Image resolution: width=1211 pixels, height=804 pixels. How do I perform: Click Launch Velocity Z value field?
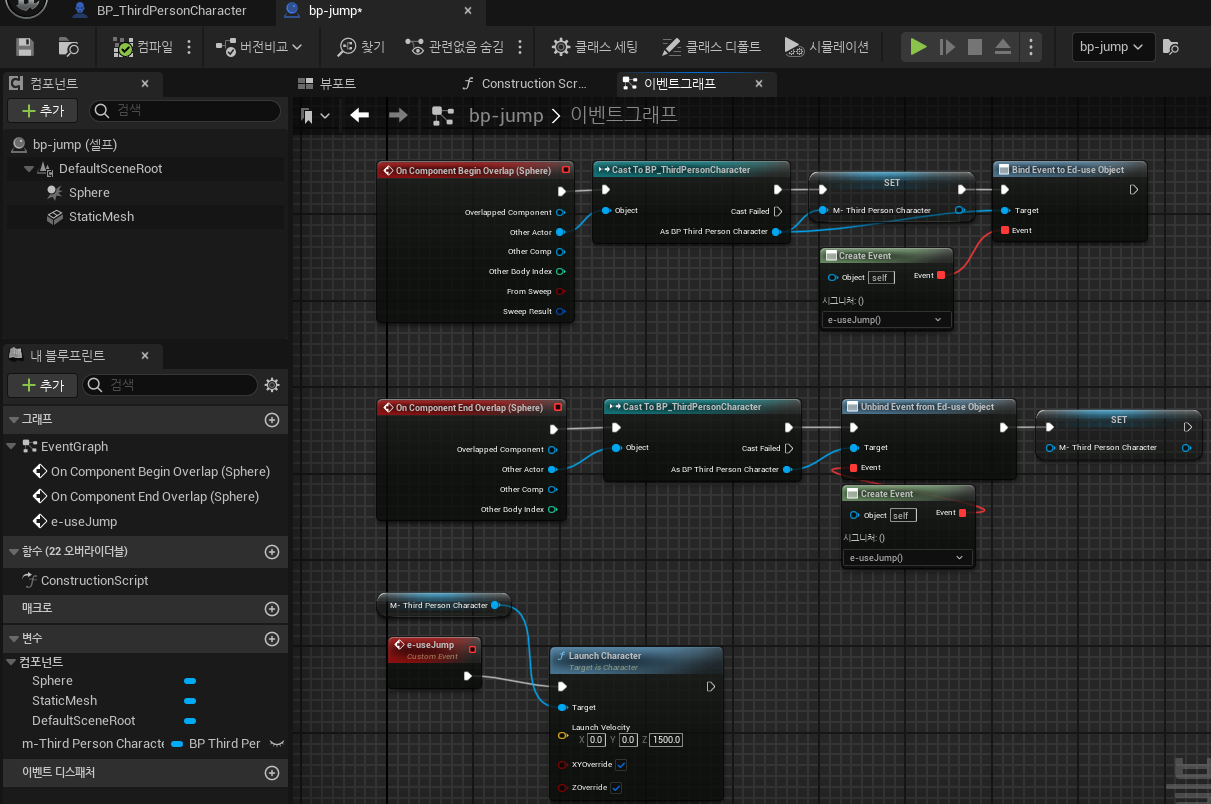coord(666,740)
